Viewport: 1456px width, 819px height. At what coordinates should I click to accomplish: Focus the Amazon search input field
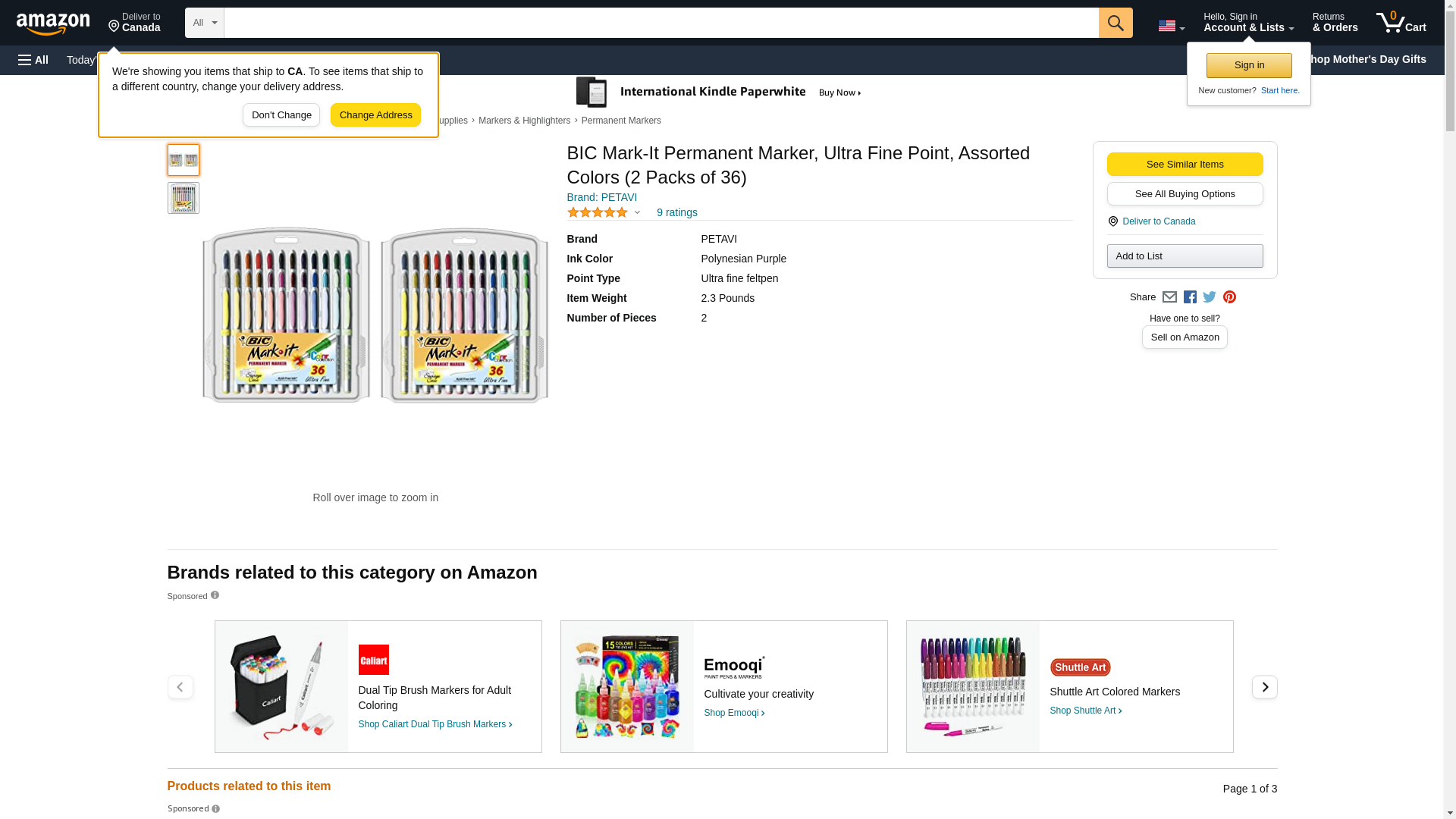[x=661, y=23]
